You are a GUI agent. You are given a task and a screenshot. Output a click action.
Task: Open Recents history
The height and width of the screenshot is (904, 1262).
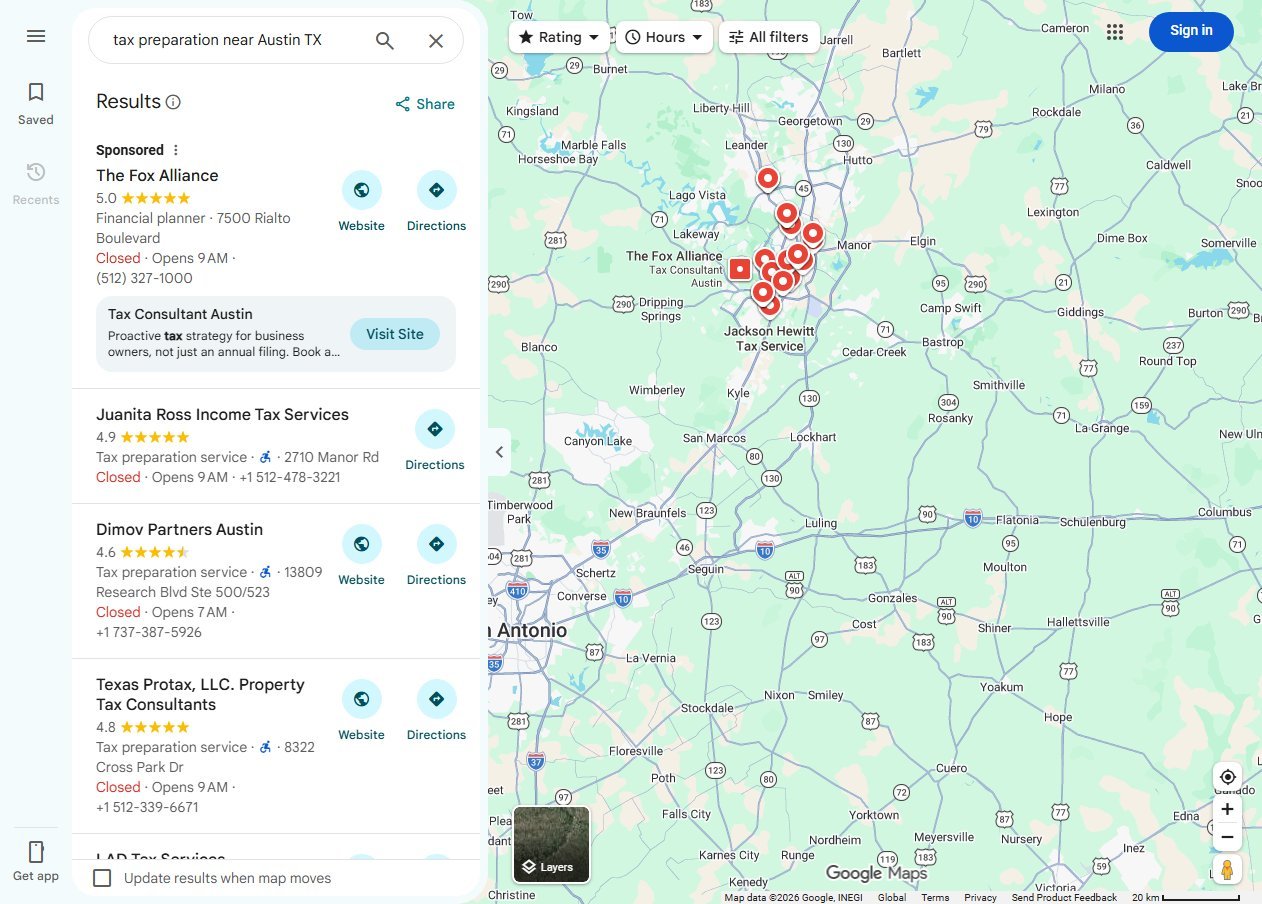[36, 184]
